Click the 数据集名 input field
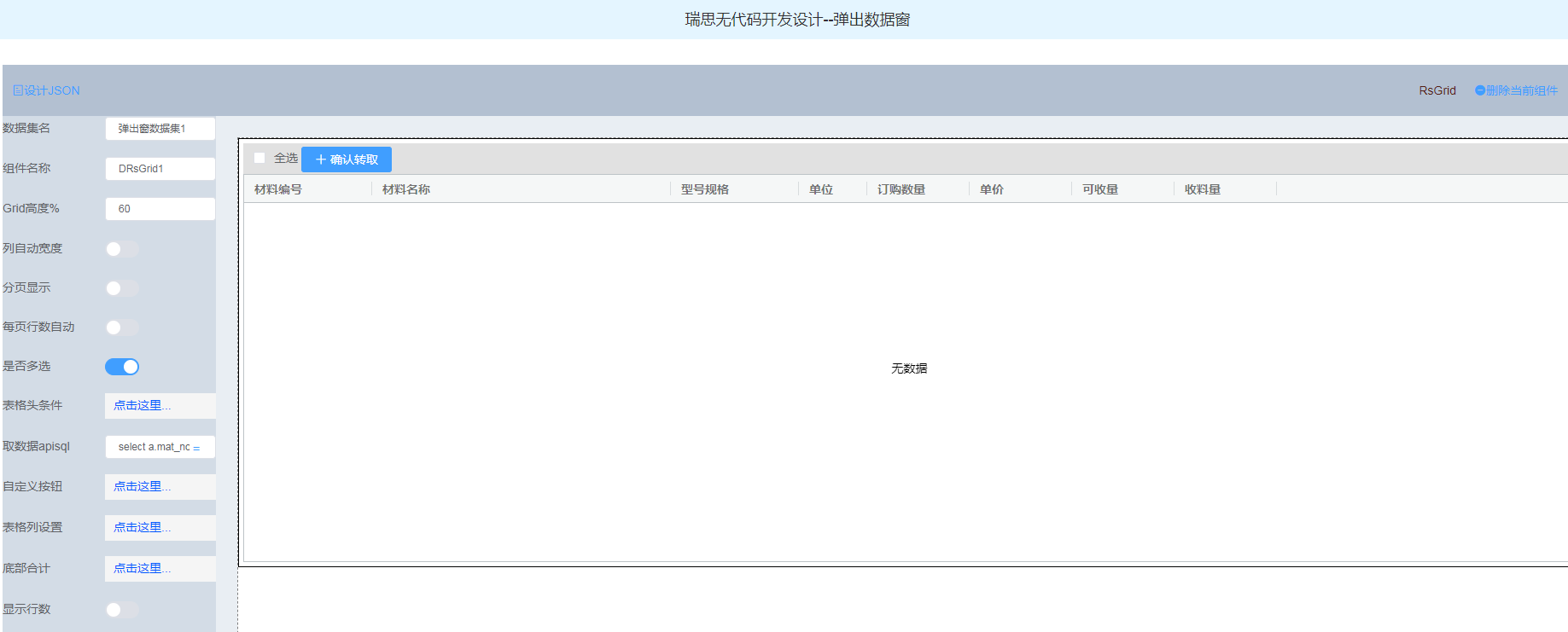The width and height of the screenshot is (1568, 632). click(x=160, y=129)
